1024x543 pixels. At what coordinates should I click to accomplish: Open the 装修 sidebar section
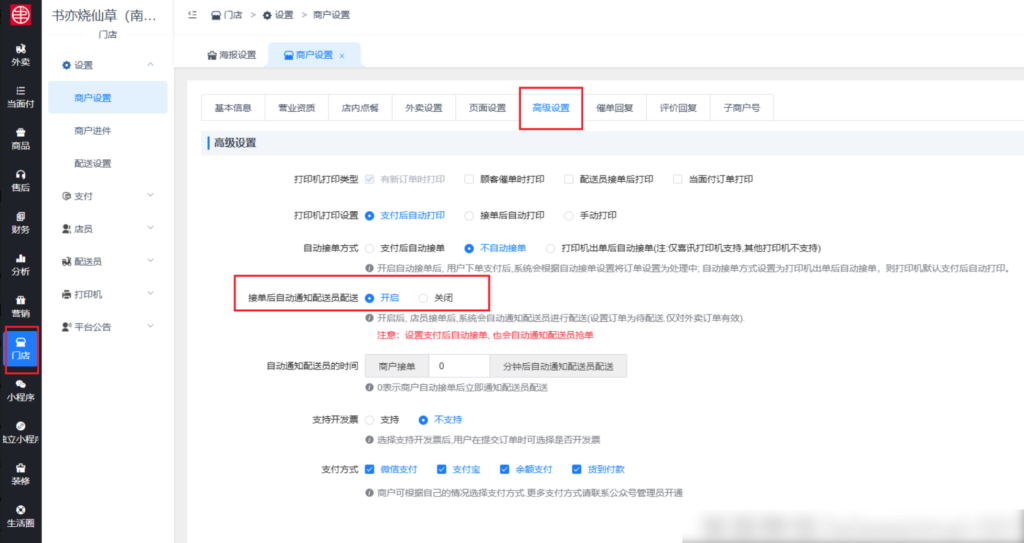[x=20, y=474]
